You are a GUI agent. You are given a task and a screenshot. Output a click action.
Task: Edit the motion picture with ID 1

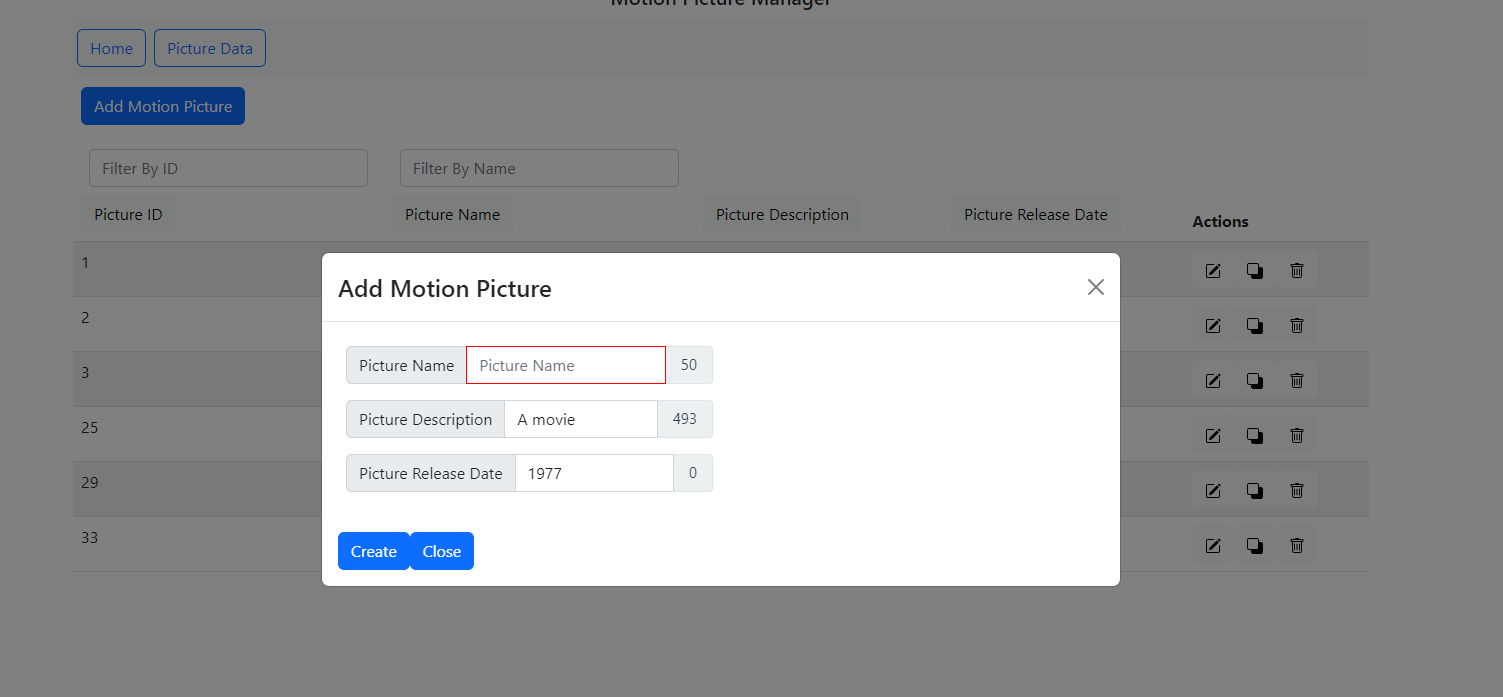[1212, 270]
